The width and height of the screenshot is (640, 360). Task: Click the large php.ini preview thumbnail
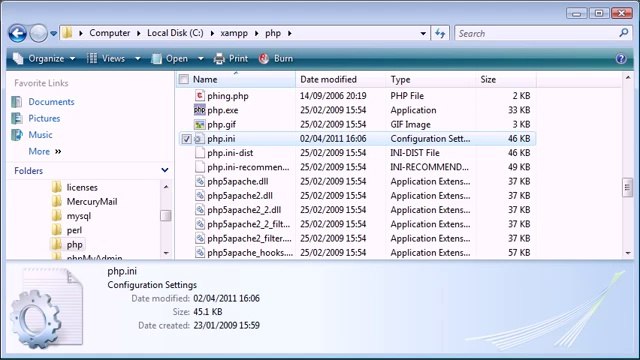click(47, 309)
